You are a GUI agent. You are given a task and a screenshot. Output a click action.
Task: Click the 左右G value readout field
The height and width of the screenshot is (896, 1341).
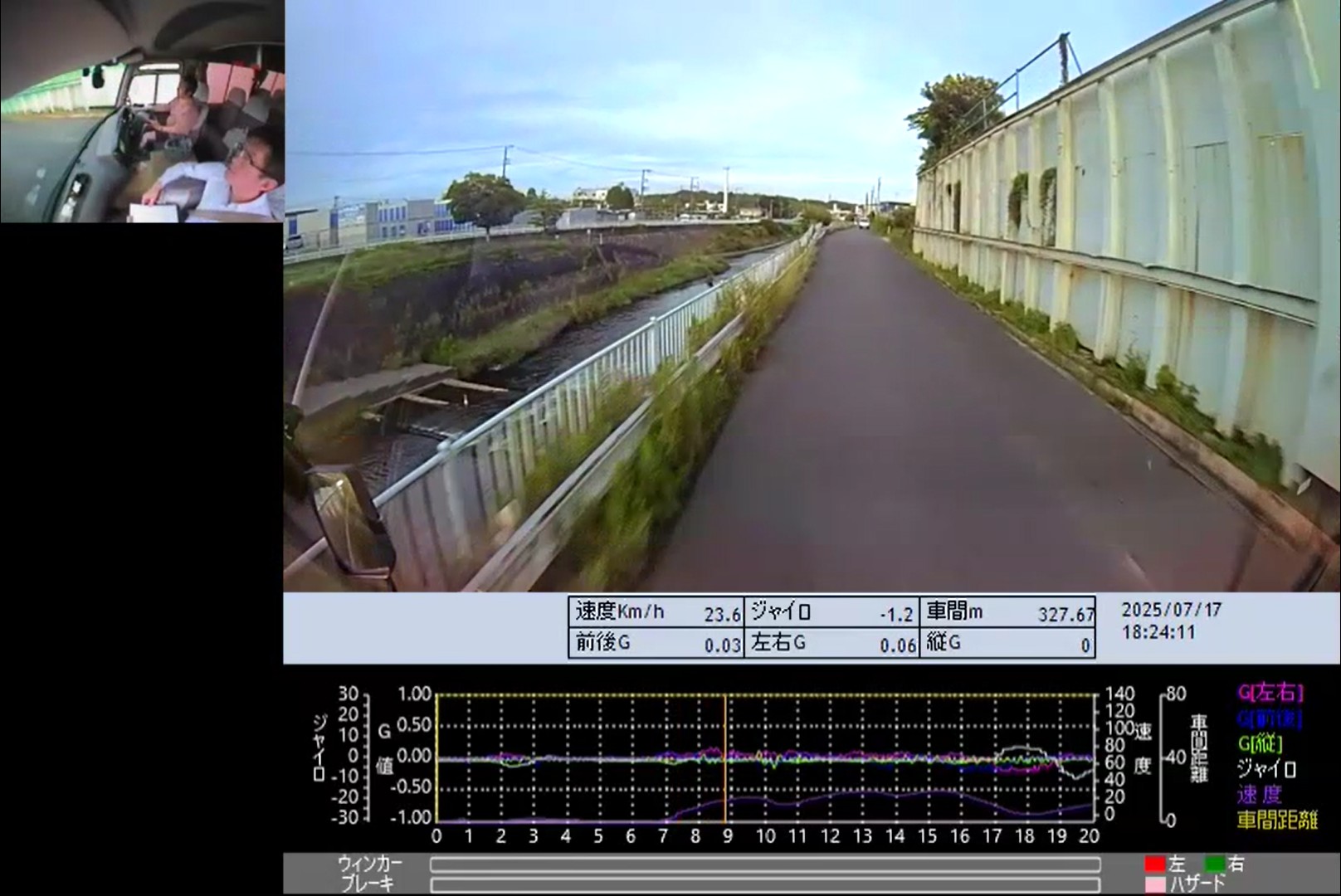click(831, 644)
